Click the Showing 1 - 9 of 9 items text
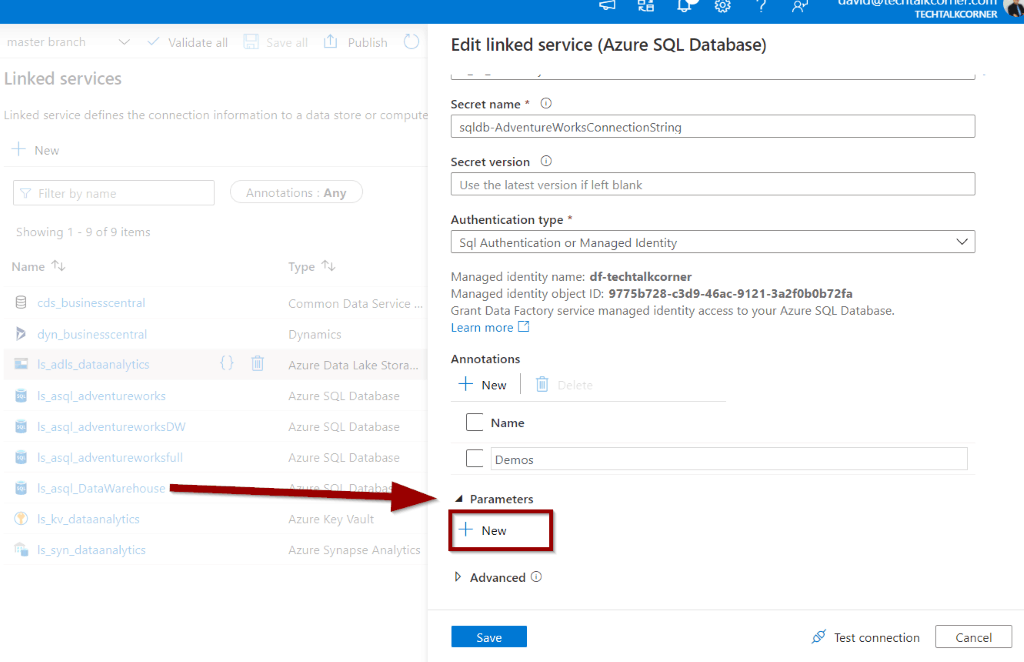Image resolution: width=1024 pixels, height=662 pixels. (83, 232)
